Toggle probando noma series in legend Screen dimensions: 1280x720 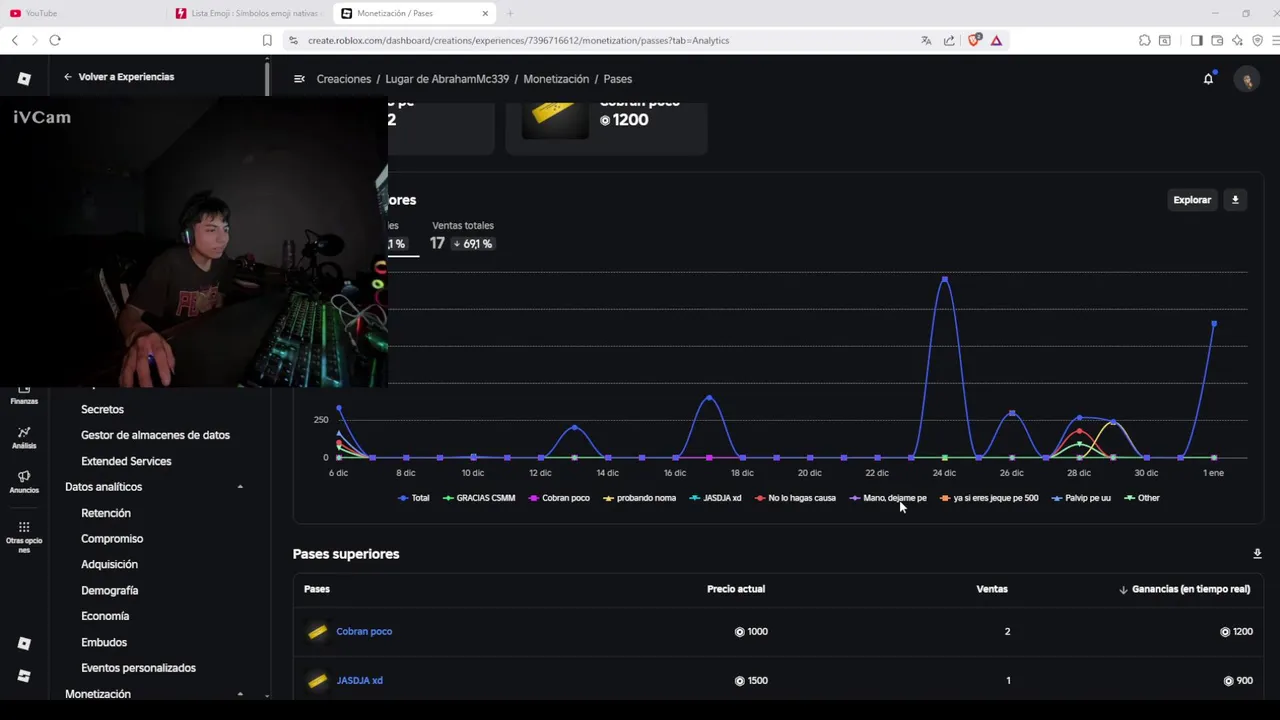pos(640,498)
